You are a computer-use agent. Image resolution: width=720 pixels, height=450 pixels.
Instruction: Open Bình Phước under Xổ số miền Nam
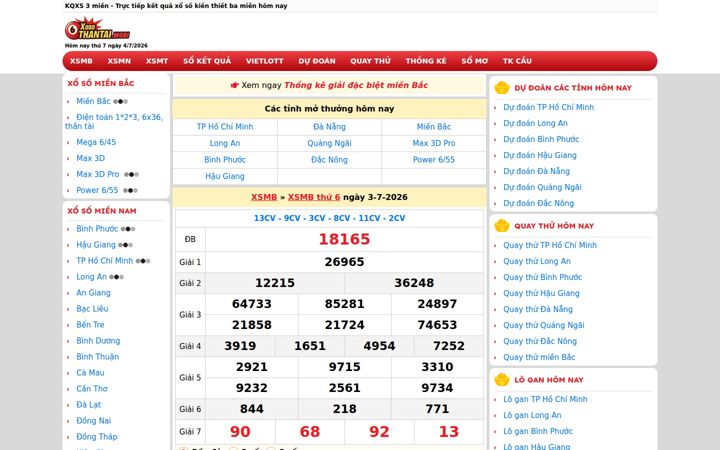click(x=97, y=229)
